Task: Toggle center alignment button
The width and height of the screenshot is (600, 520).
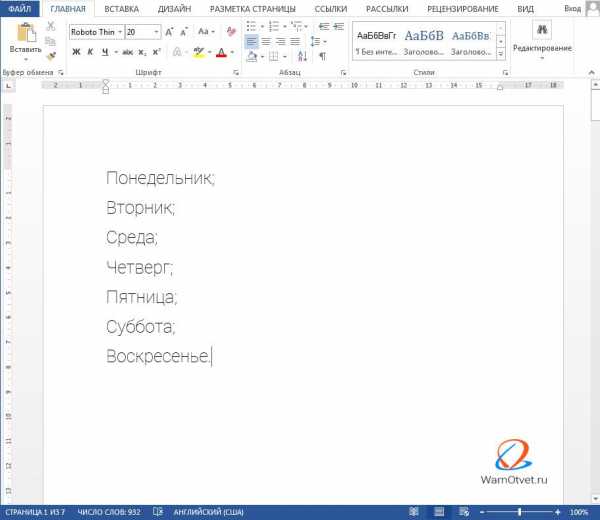Action: pyautogui.click(x=266, y=41)
